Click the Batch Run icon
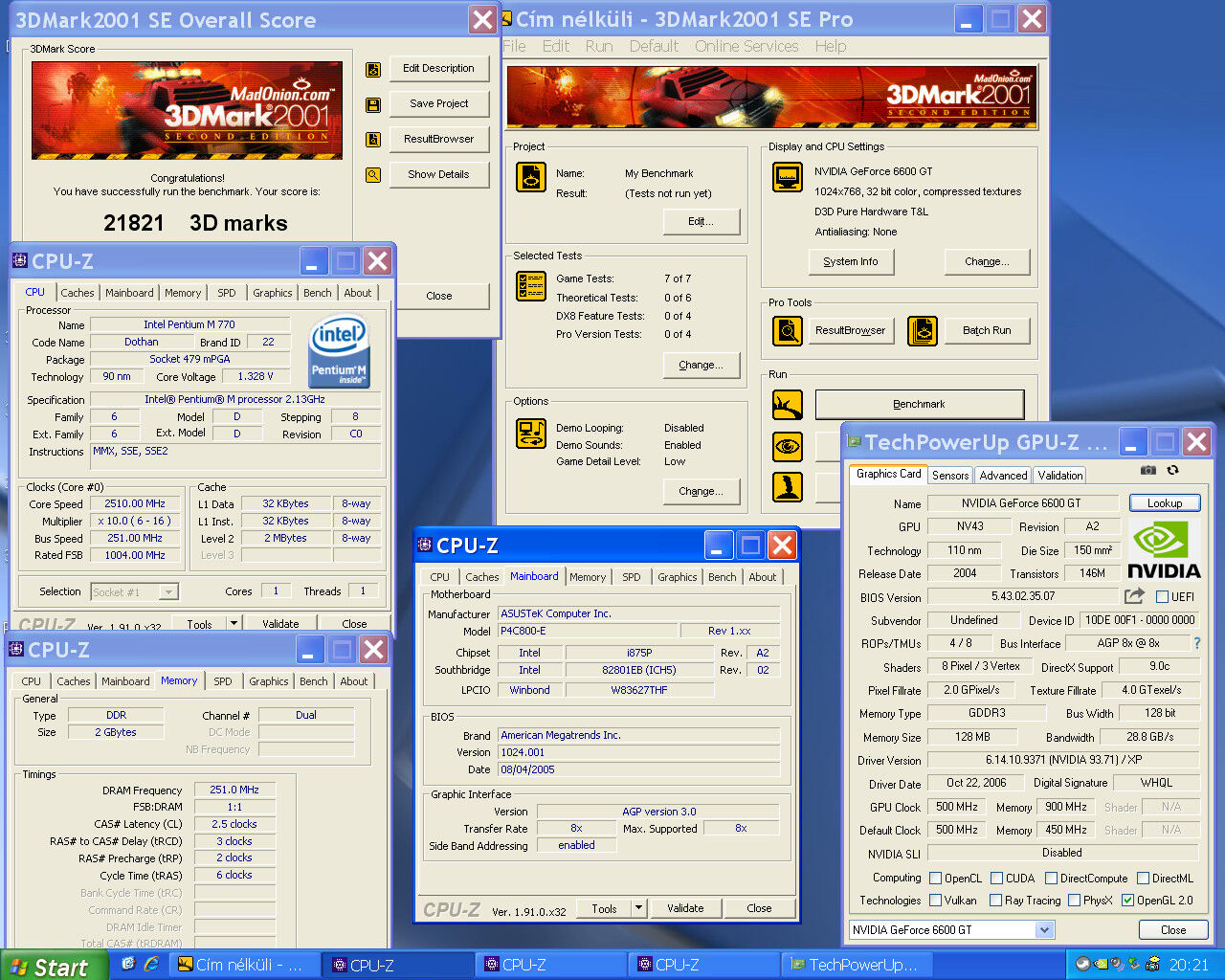The image size is (1225, 980). [923, 331]
